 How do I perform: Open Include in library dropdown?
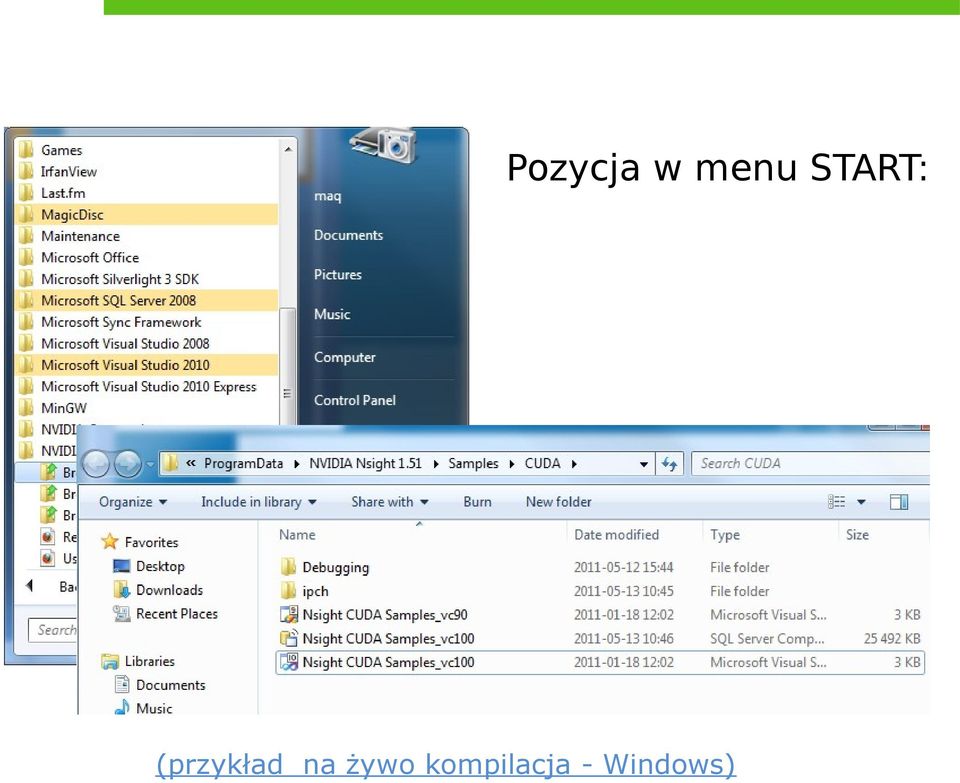[258, 502]
